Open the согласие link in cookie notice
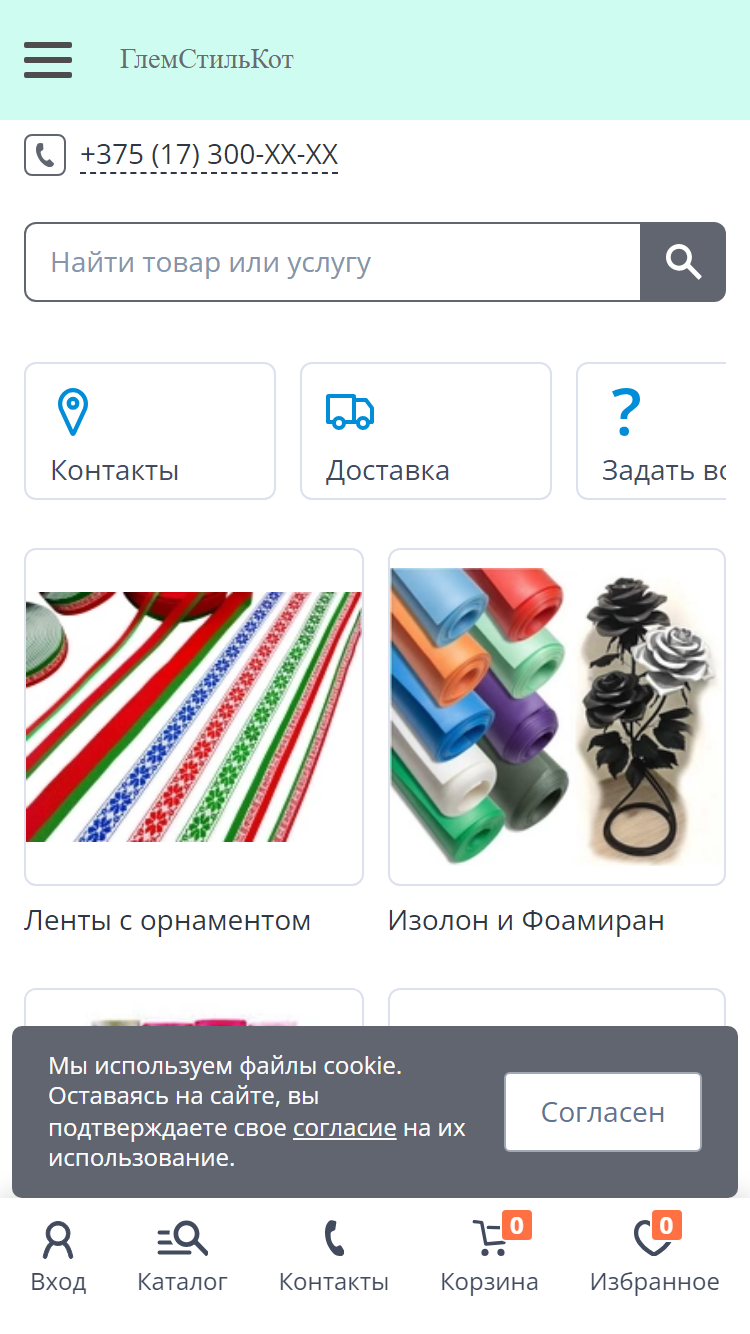Screen dimensions: 750x1334 coord(345,1128)
